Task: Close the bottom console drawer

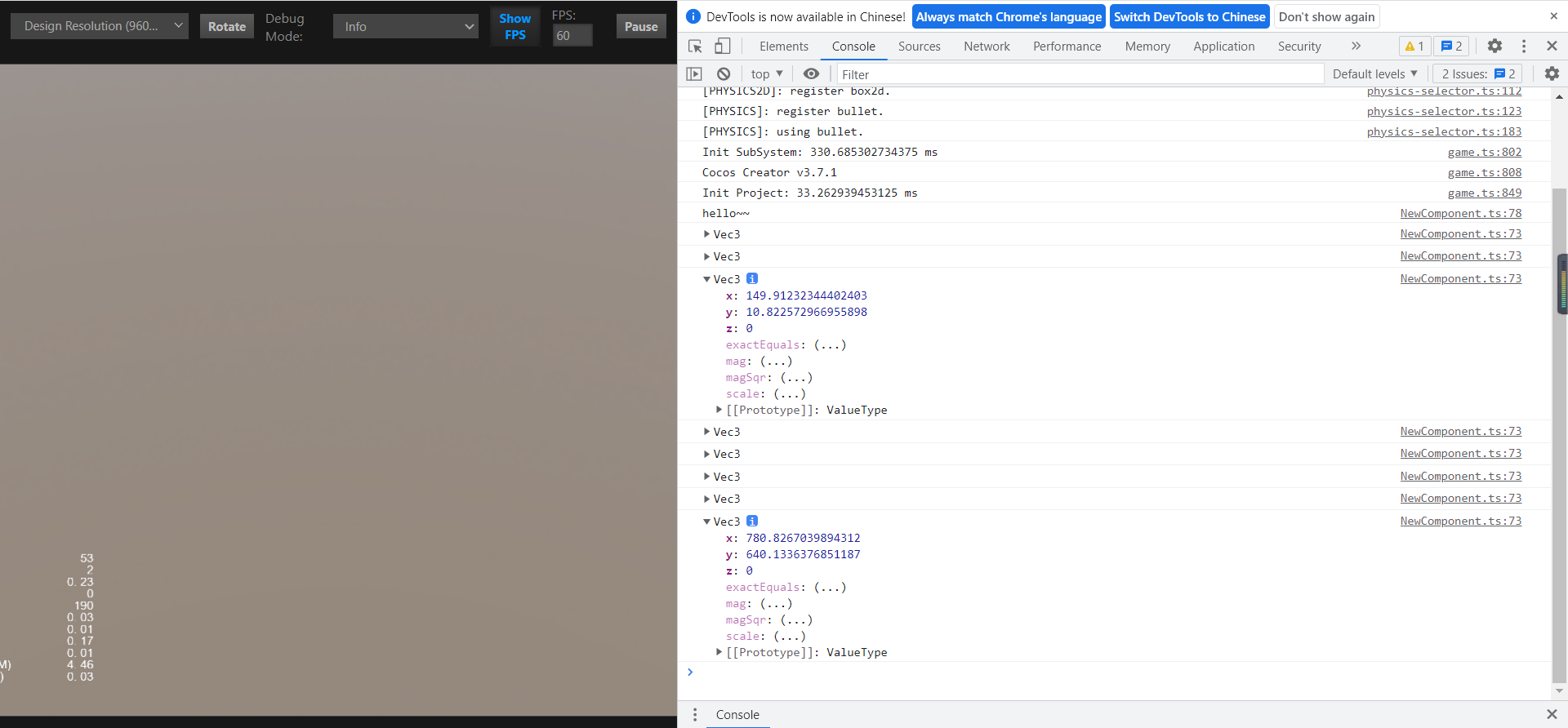Action: click(x=1552, y=715)
